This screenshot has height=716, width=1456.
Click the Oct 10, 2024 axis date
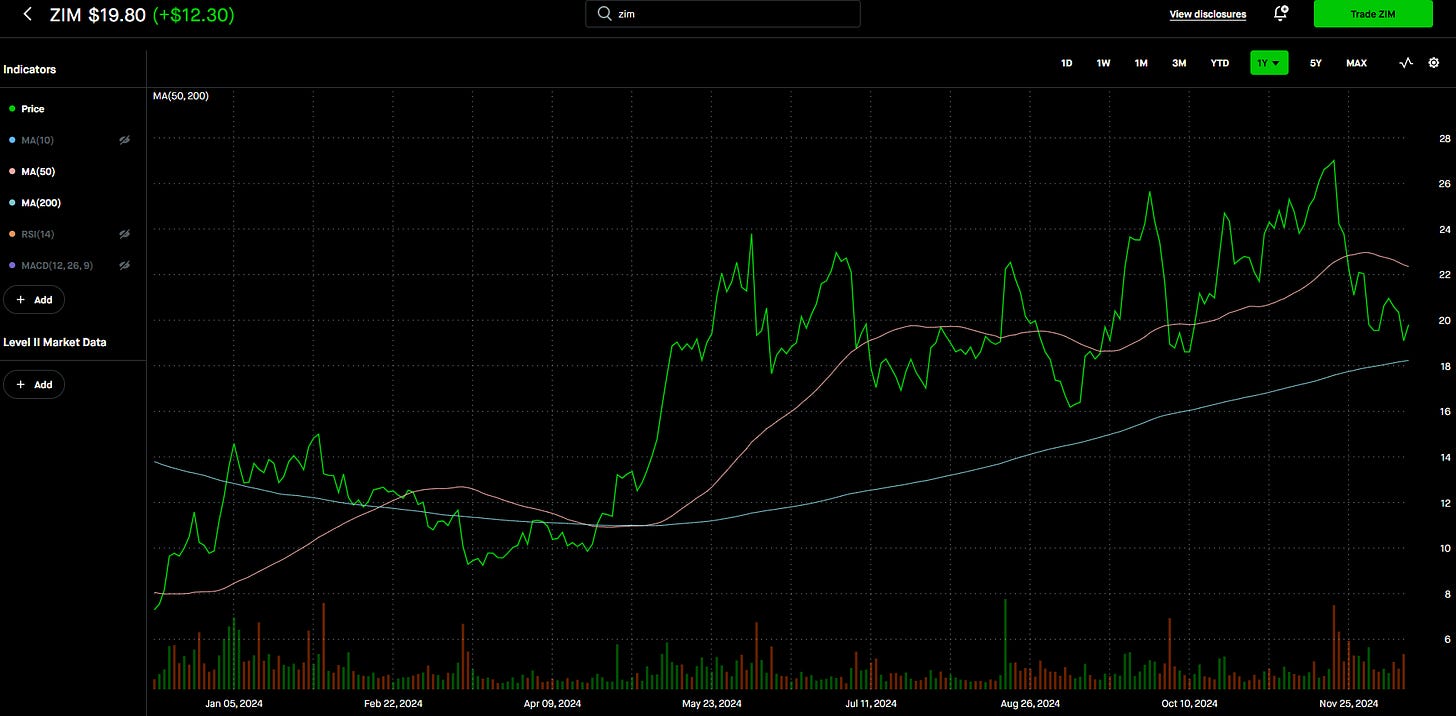click(1189, 705)
